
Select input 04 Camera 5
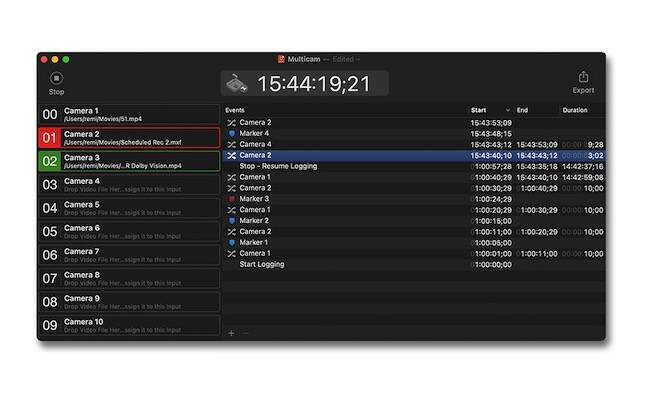tap(129, 208)
